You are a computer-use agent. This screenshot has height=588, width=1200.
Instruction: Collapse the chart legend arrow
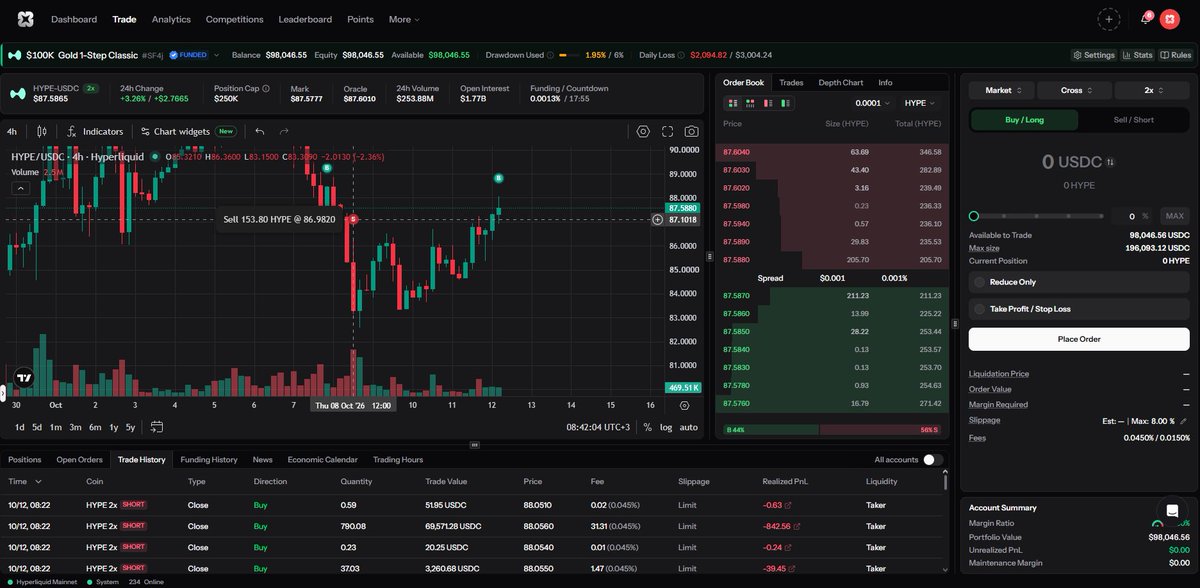(x=20, y=187)
